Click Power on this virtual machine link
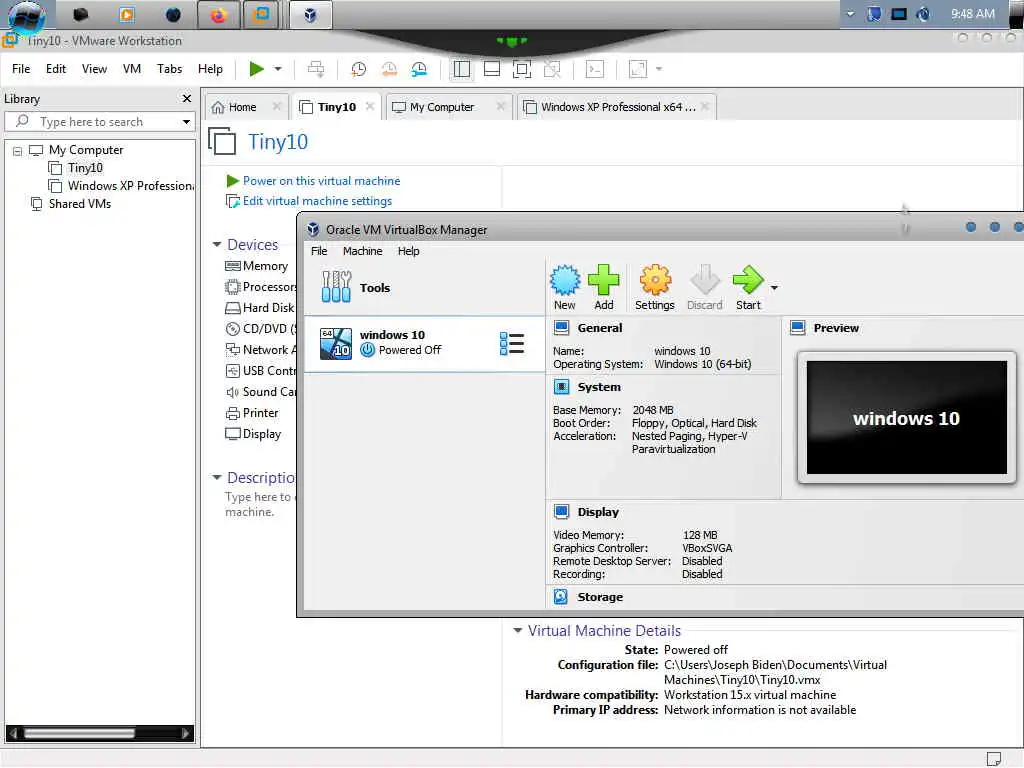This screenshot has width=1024, height=768. [321, 181]
